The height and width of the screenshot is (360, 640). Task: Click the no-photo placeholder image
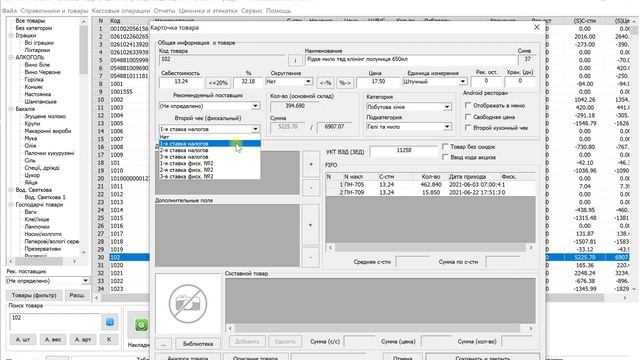188,304
